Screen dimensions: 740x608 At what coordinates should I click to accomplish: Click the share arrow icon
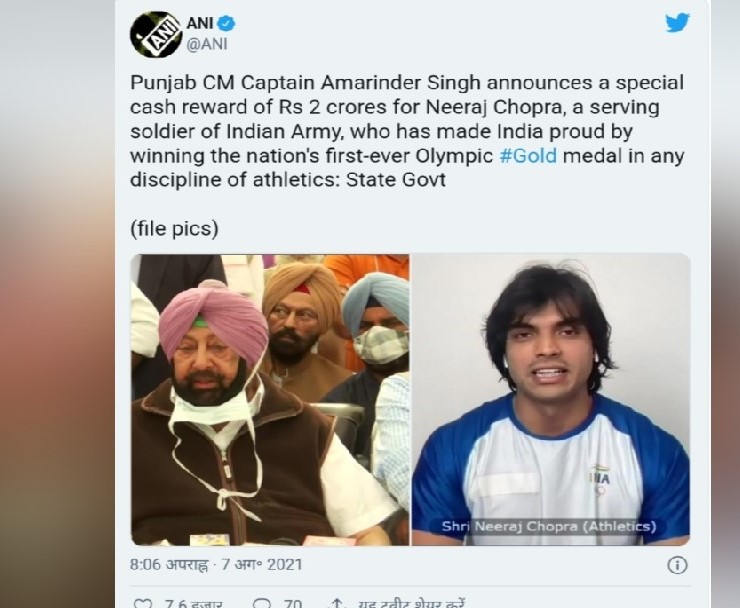[336, 603]
